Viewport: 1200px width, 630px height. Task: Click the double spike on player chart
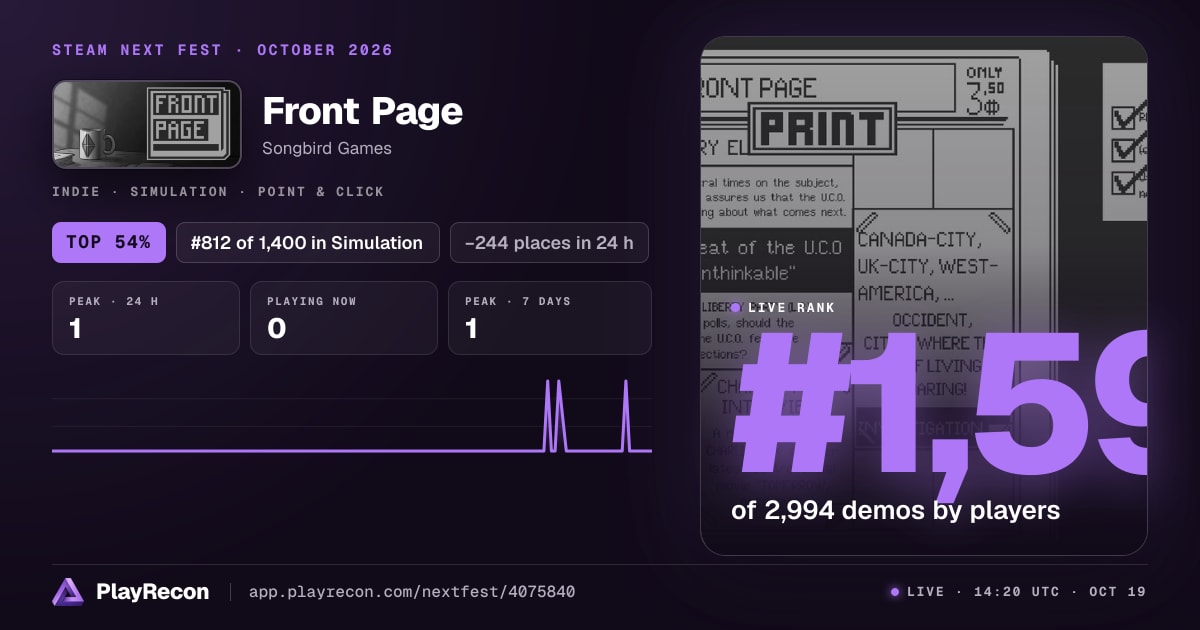[x=554, y=415]
